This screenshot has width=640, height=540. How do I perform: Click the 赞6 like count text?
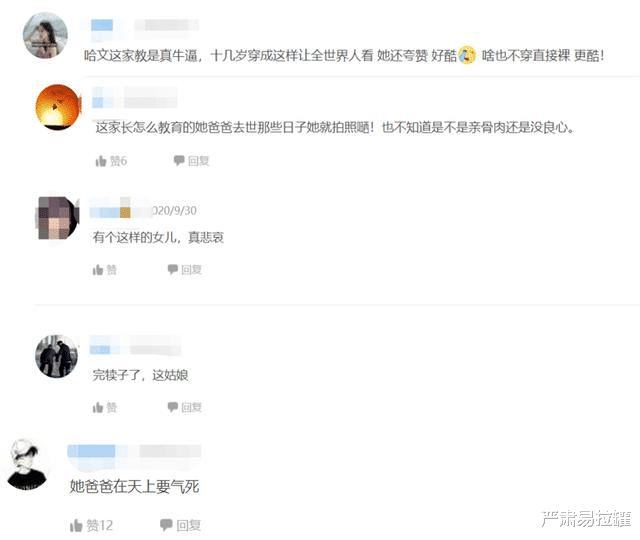[118, 161]
